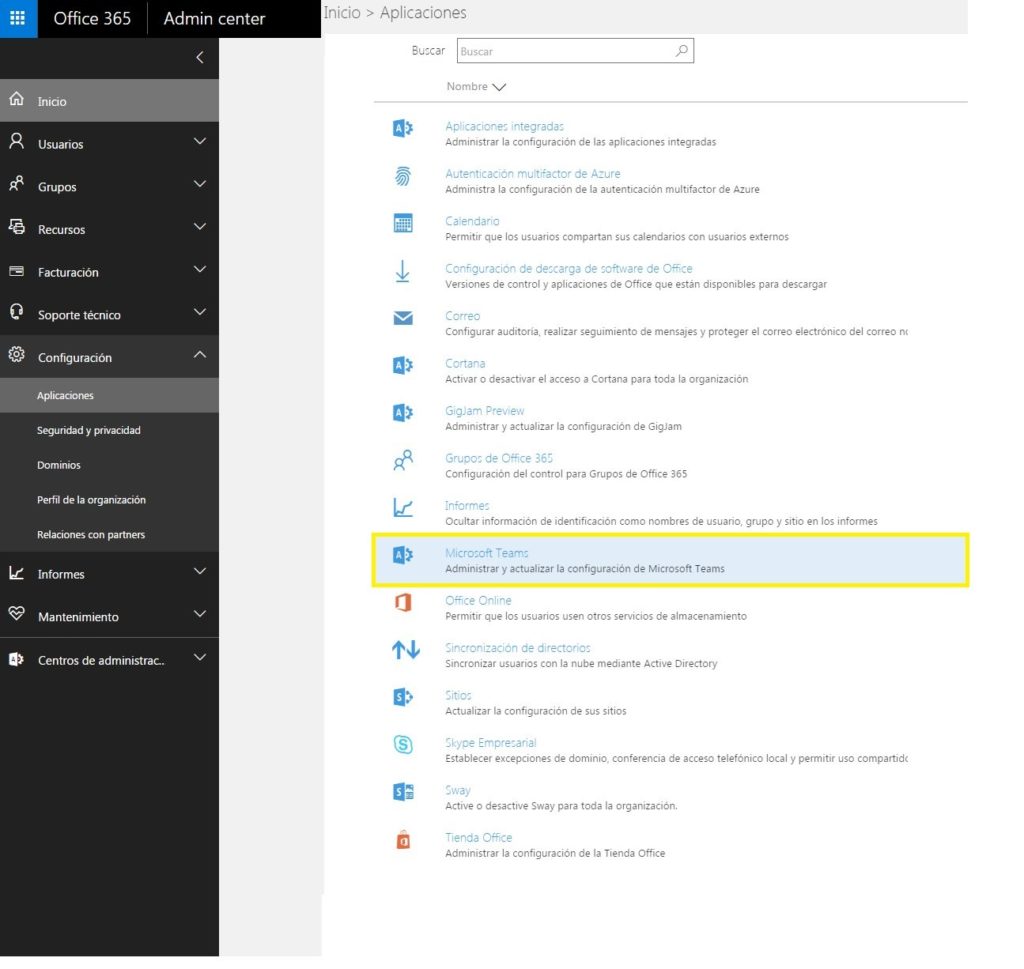Collapse the Configuración section chevron
The image size is (1024, 969).
pos(200,355)
